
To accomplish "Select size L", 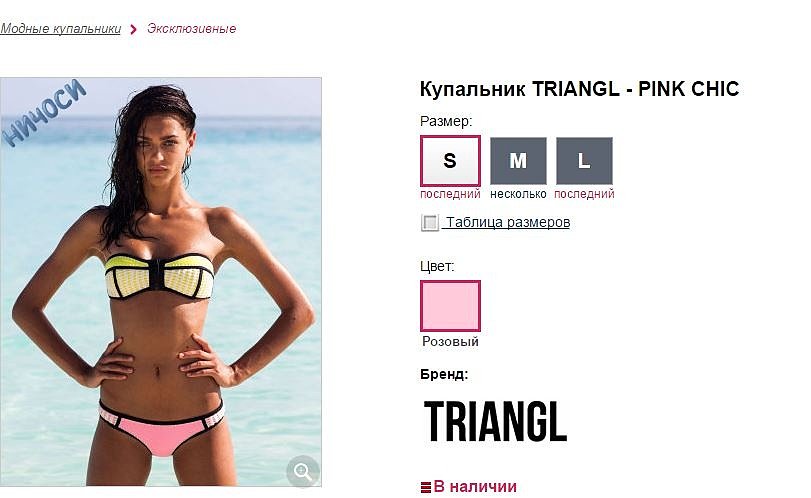I will click(x=584, y=161).
